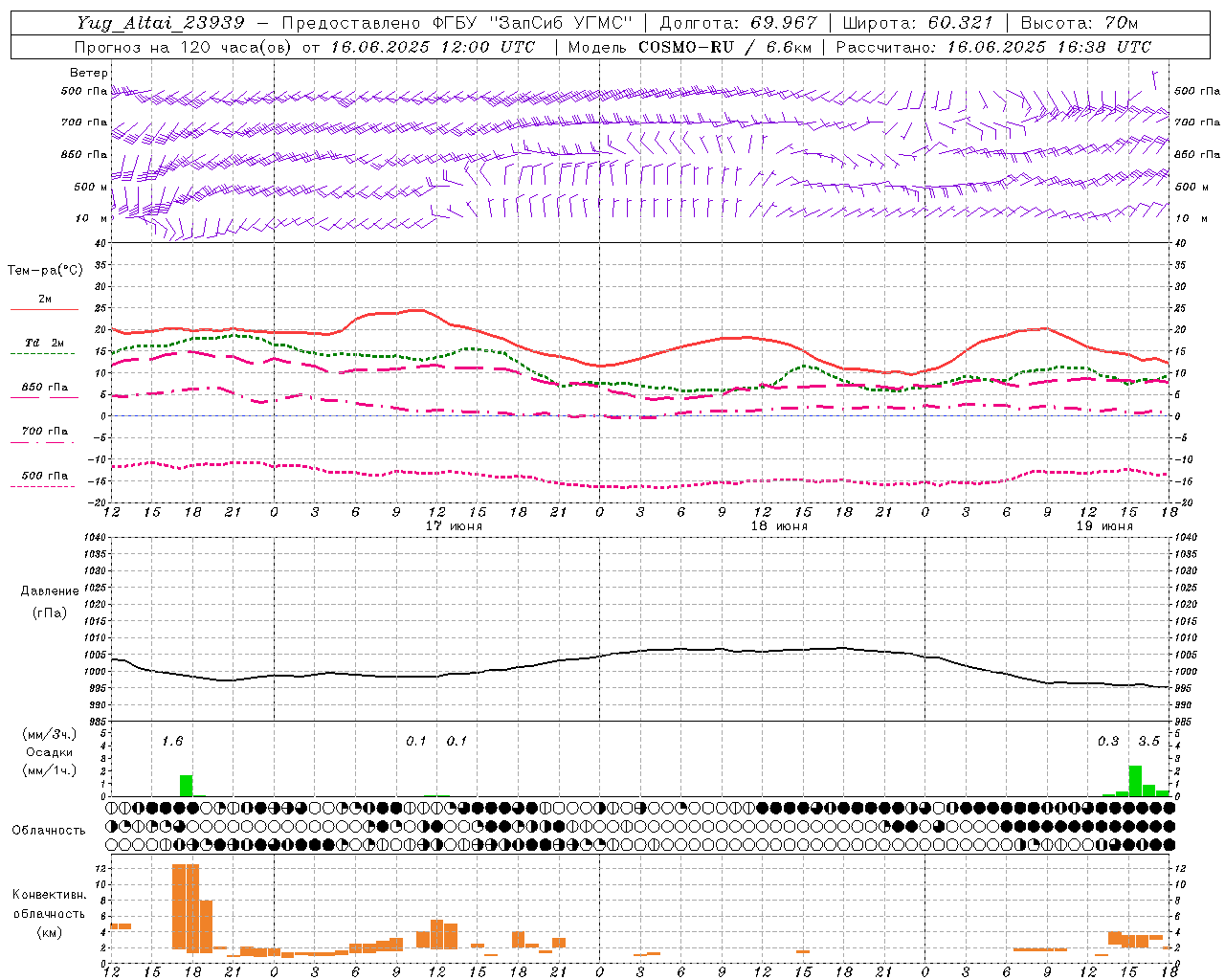Click the 17 июня date label
The height and width of the screenshot is (980, 1225).
[x=454, y=526]
